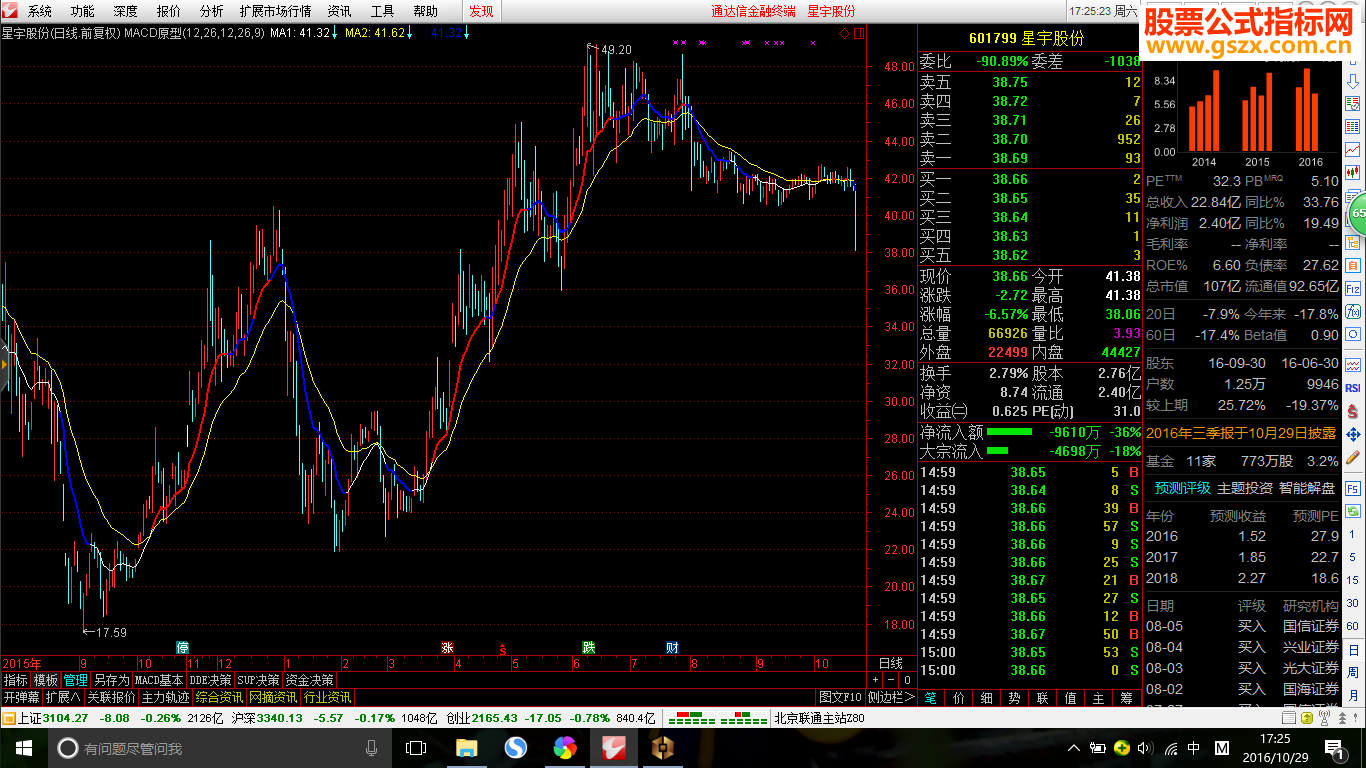This screenshot has width=1366, height=768.
Task: Click the green 65 circle badge
Action: 1355,213
